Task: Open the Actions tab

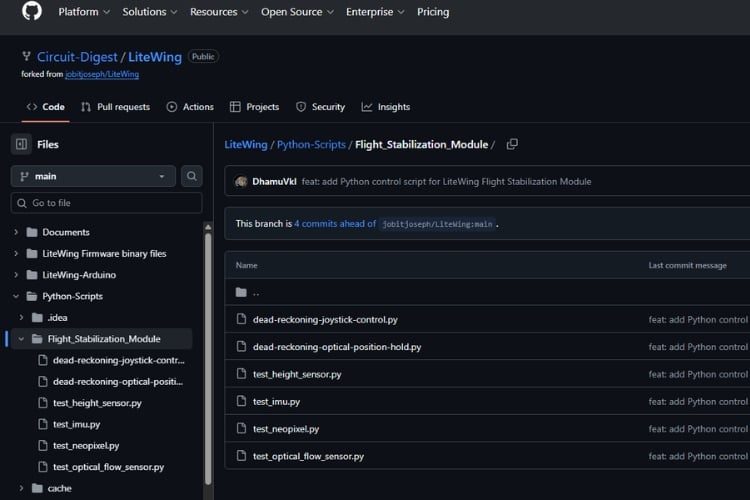Action: [190, 107]
